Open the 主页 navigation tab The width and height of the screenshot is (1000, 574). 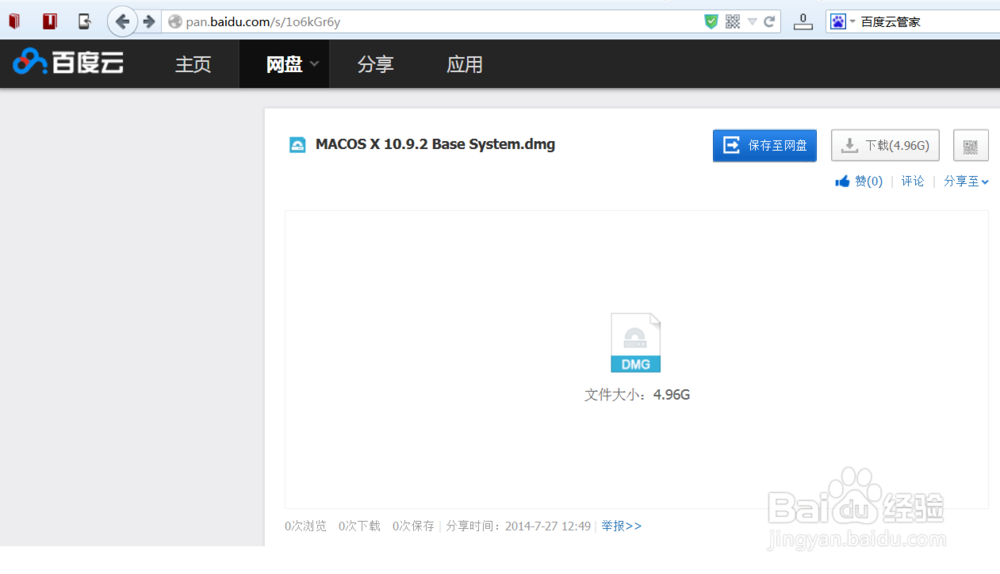(x=193, y=64)
